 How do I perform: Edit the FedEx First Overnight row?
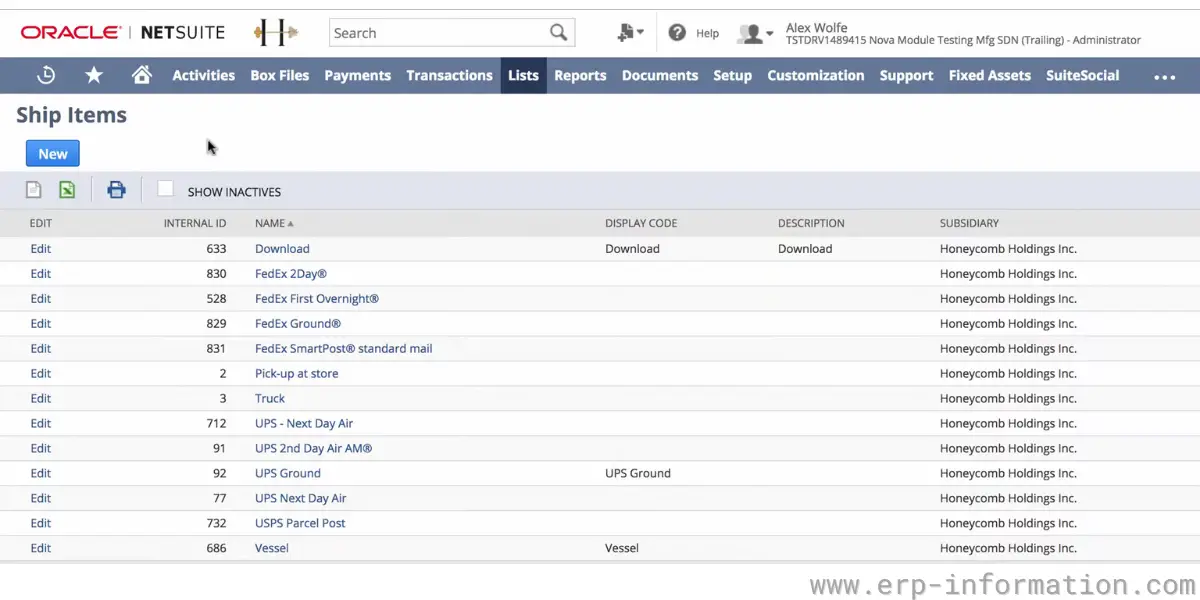40,299
